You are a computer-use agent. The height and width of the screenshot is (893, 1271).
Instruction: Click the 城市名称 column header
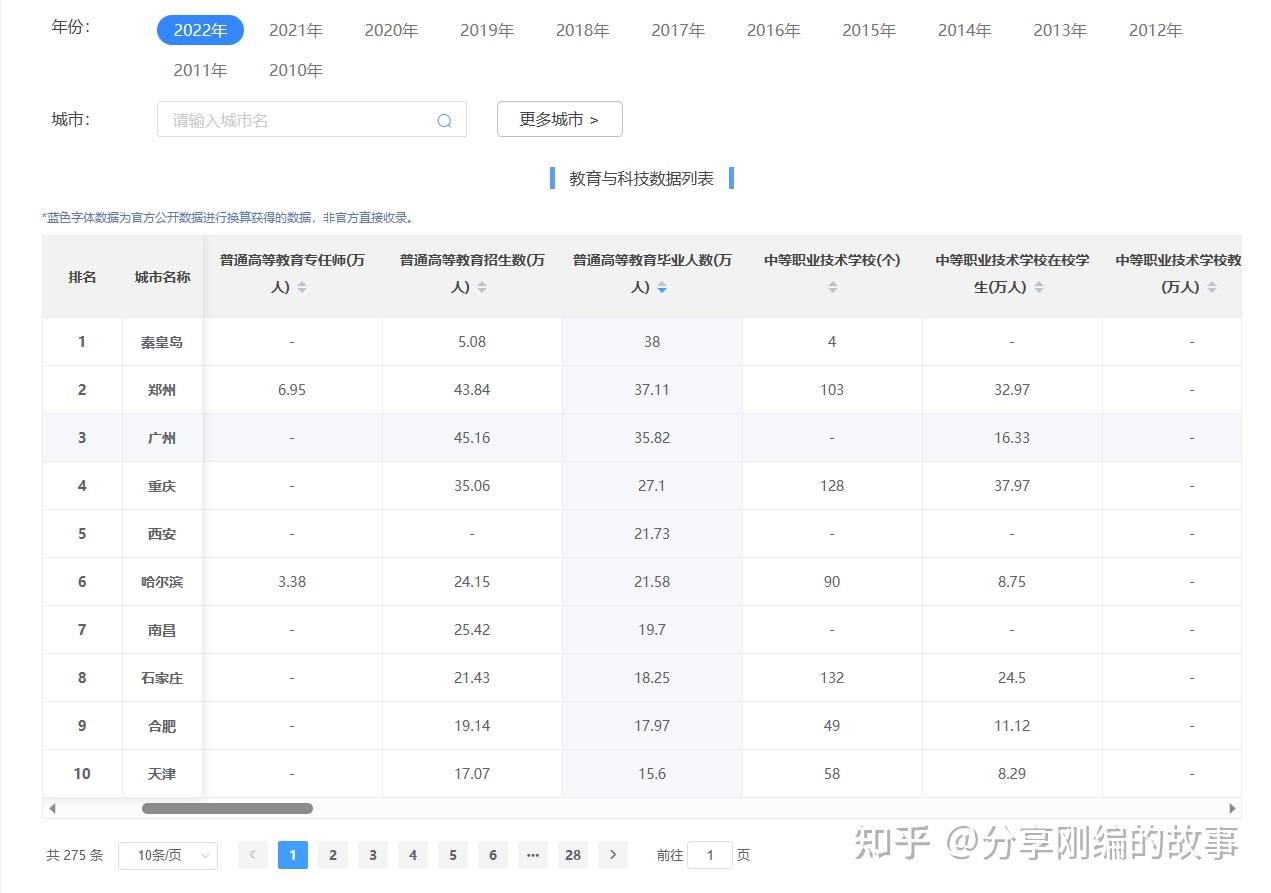click(162, 277)
